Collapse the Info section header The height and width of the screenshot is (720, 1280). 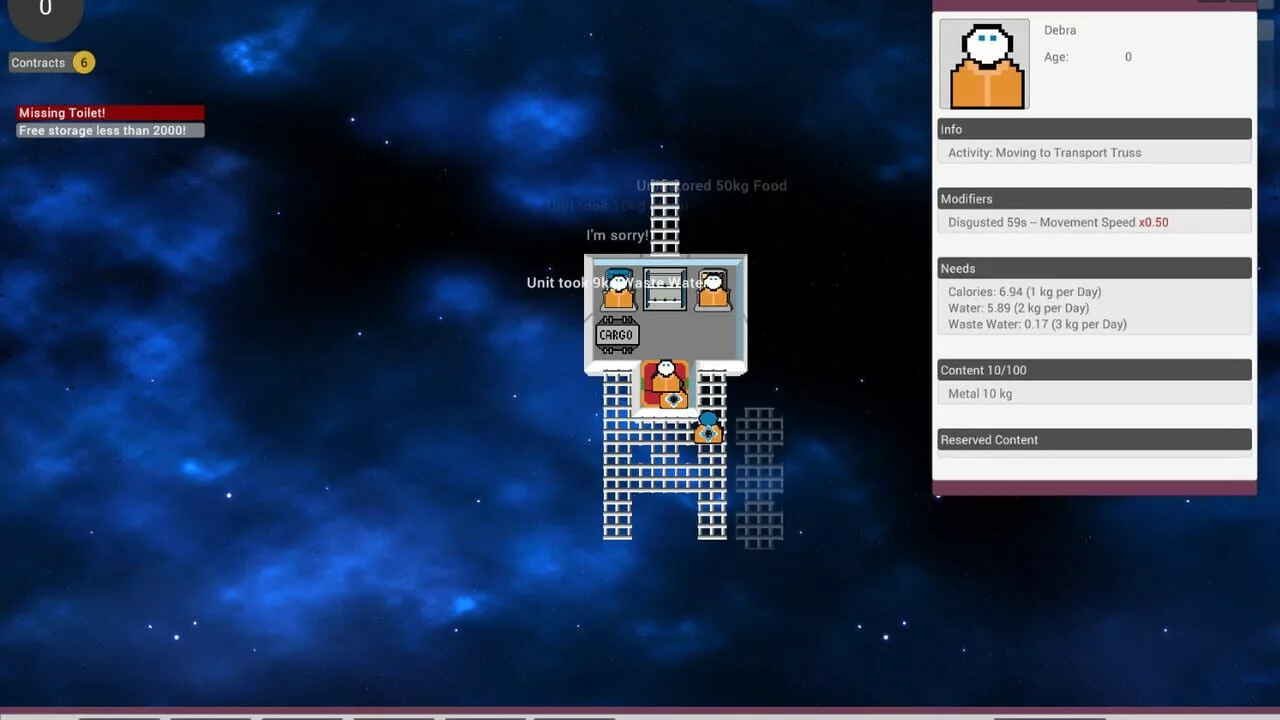point(1094,129)
